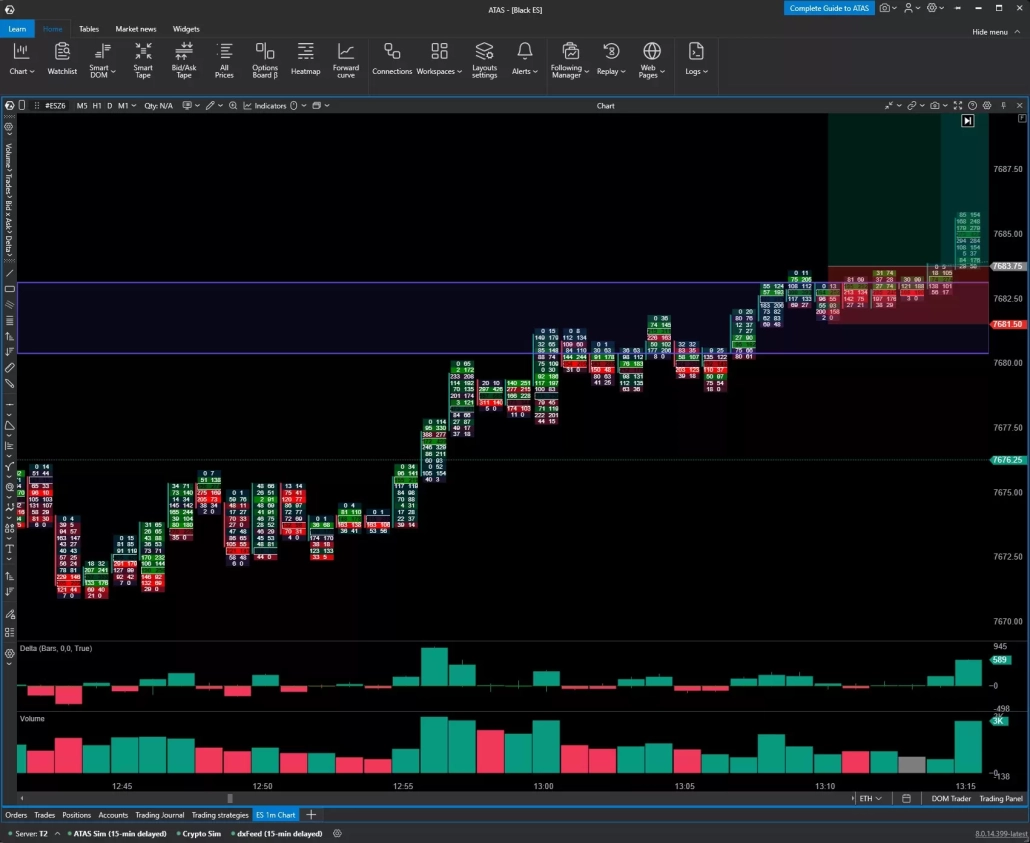
Task: Open the Heatmap tool
Action: pyautogui.click(x=305, y=59)
